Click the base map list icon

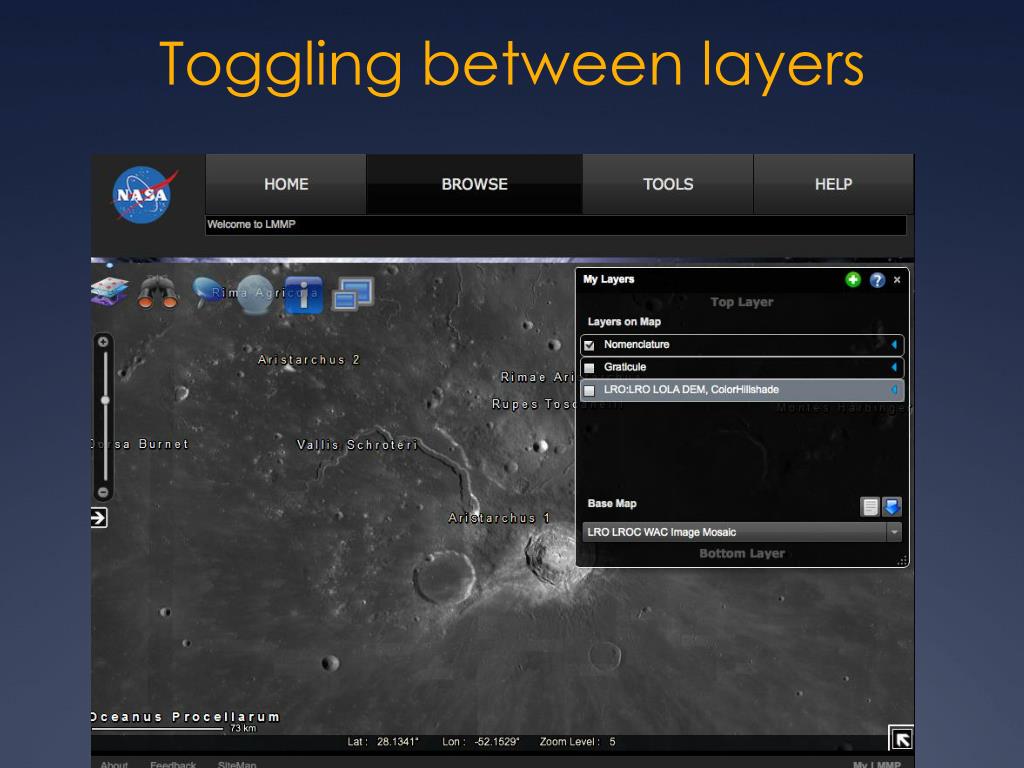click(x=870, y=507)
